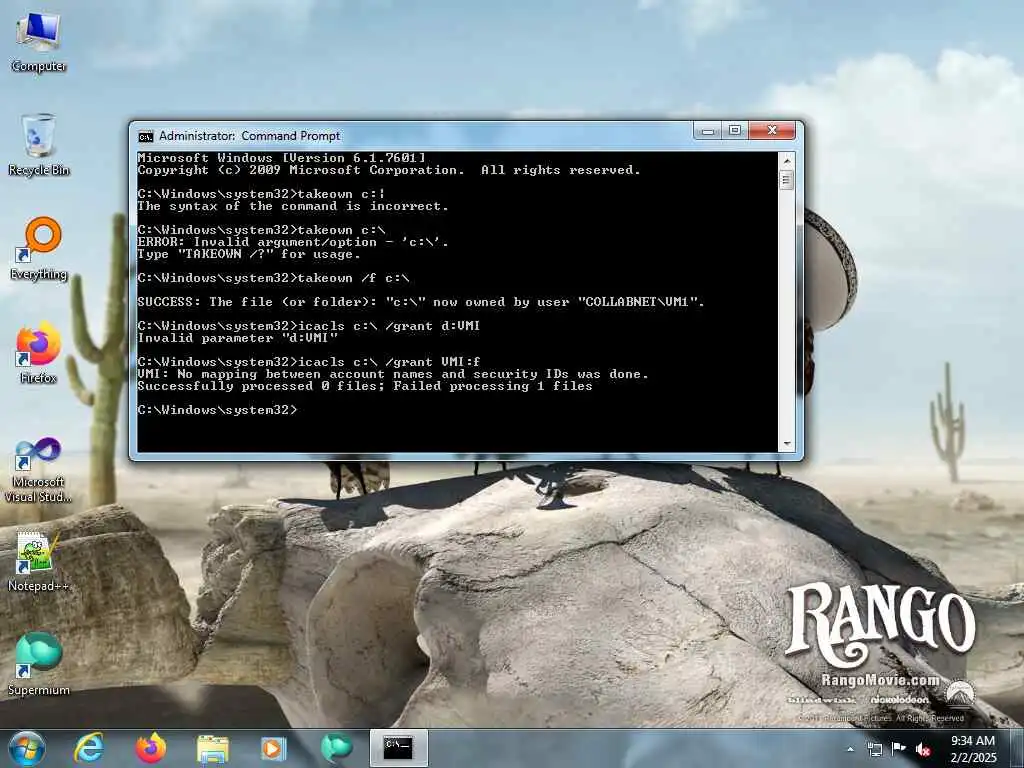Click the 'Type "TAKEOWN /?" for usage' line
Viewport: 1024px width, 768px height.
click(248, 254)
